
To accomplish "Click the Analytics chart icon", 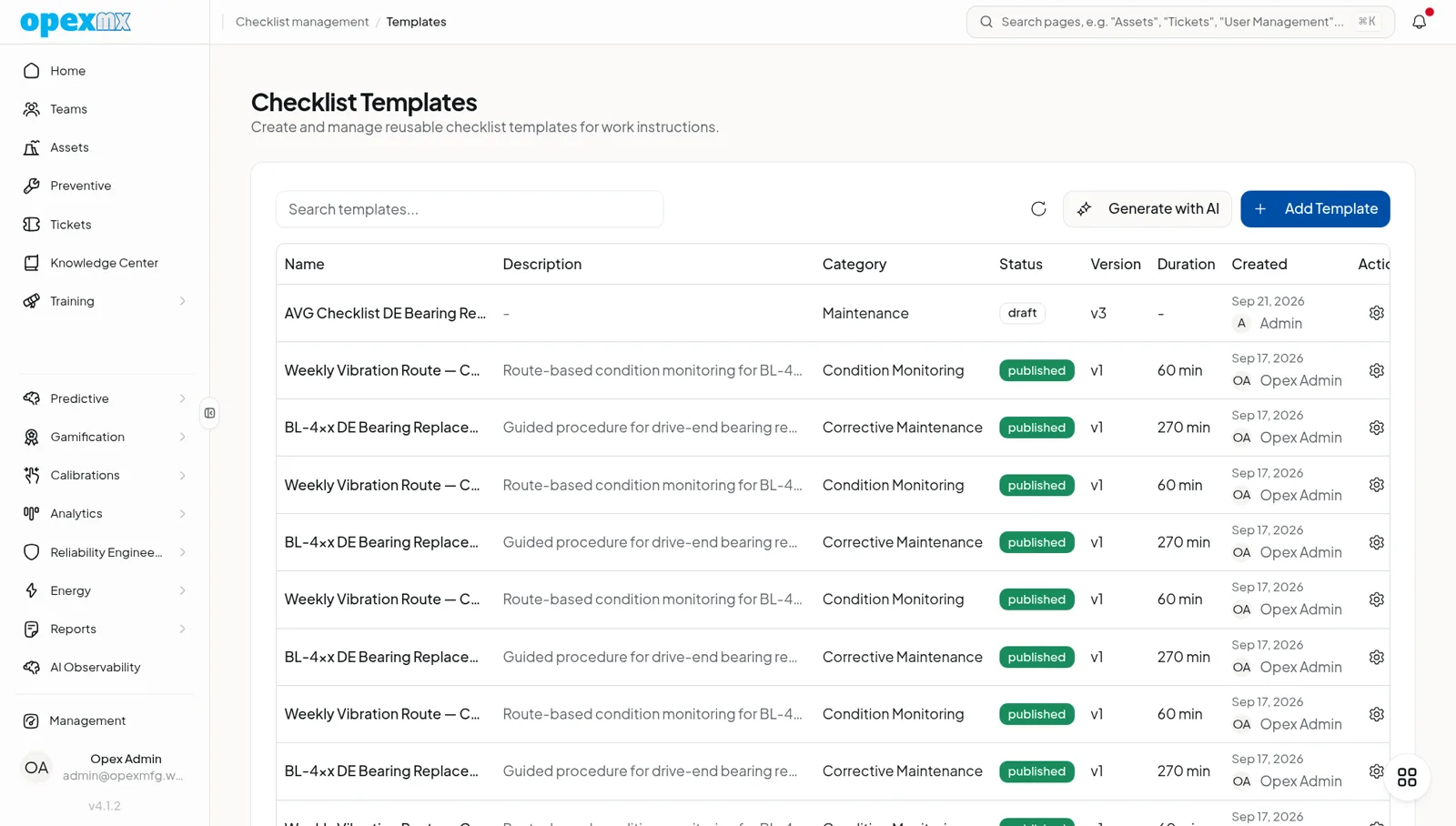I will click(x=32, y=513).
